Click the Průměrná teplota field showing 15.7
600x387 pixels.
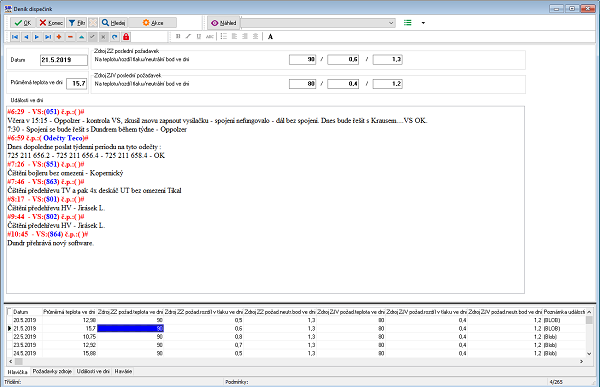(77, 83)
